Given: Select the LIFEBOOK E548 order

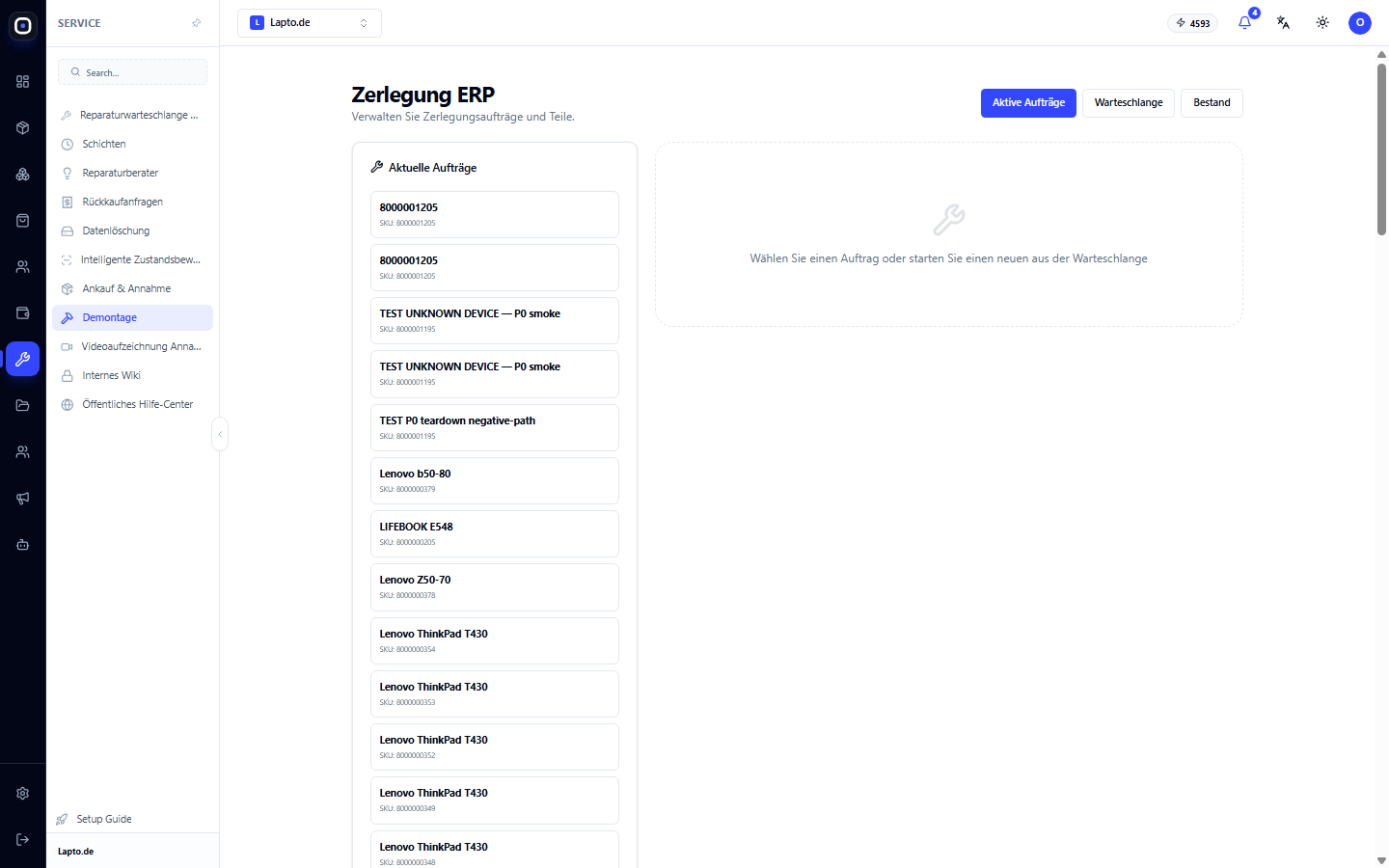Looking at the screenshot, I should tap(495, 533).
